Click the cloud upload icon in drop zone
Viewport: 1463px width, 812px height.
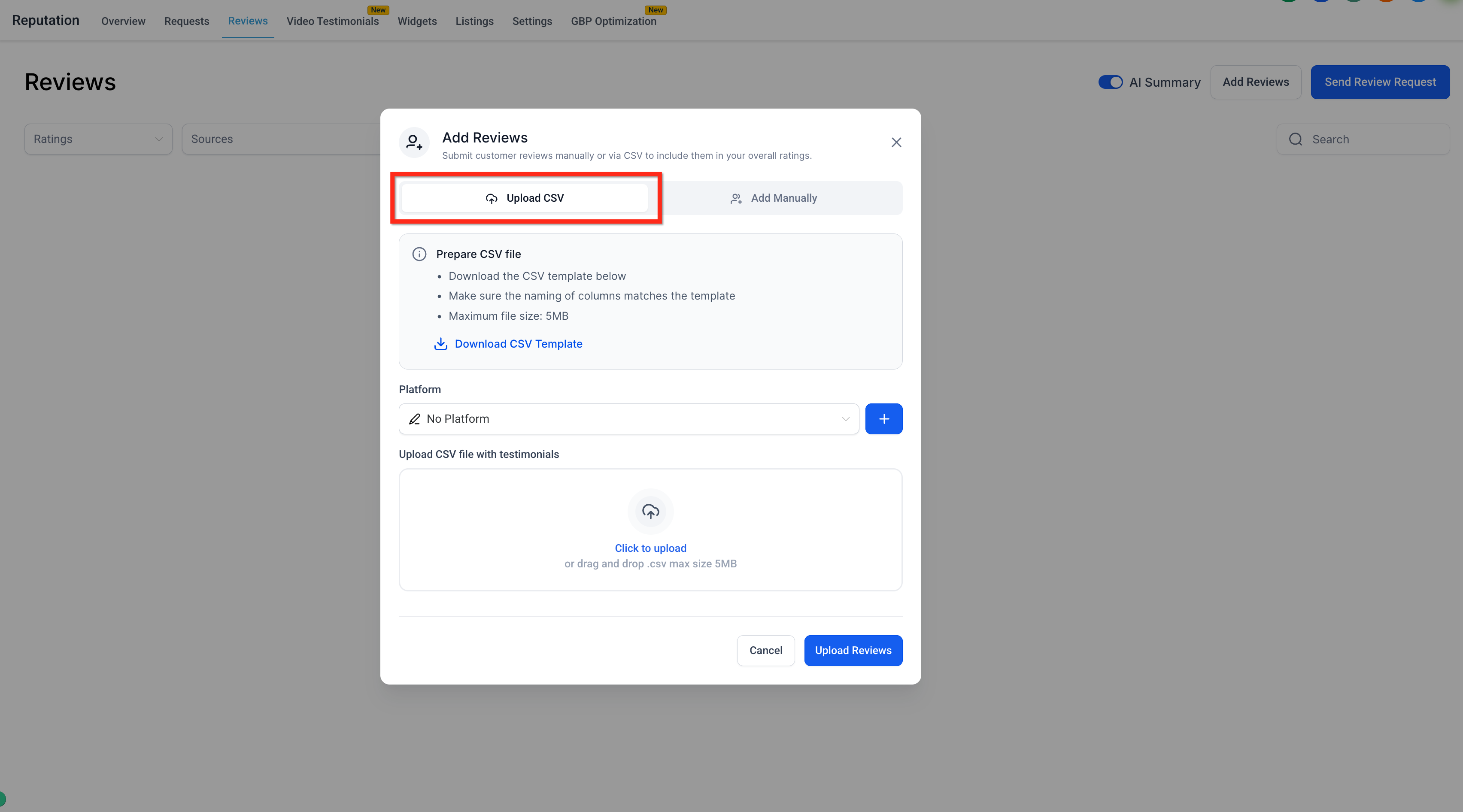click(650, 511)
